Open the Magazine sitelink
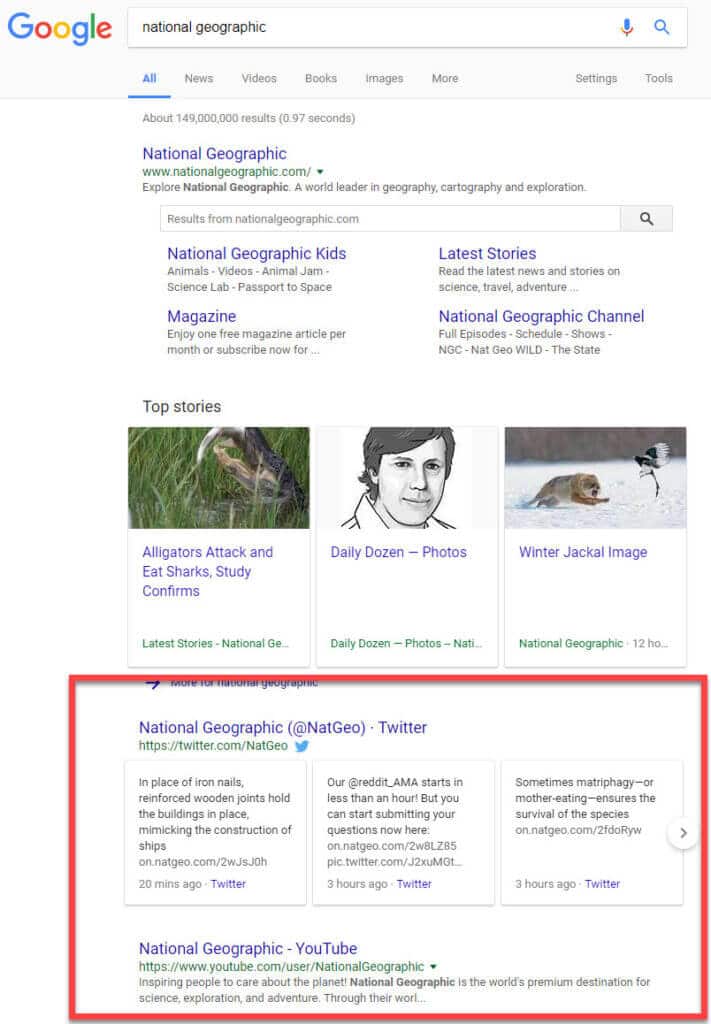 tap(202, 316)
